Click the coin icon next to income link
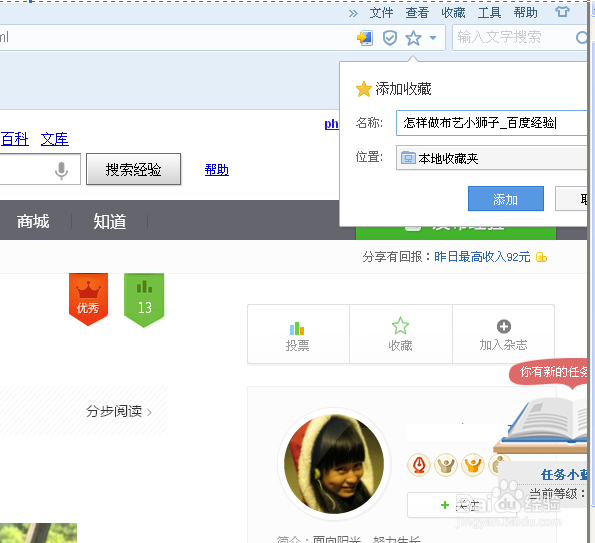This screenshot has height=543, width=595. [x=541, y=257]
